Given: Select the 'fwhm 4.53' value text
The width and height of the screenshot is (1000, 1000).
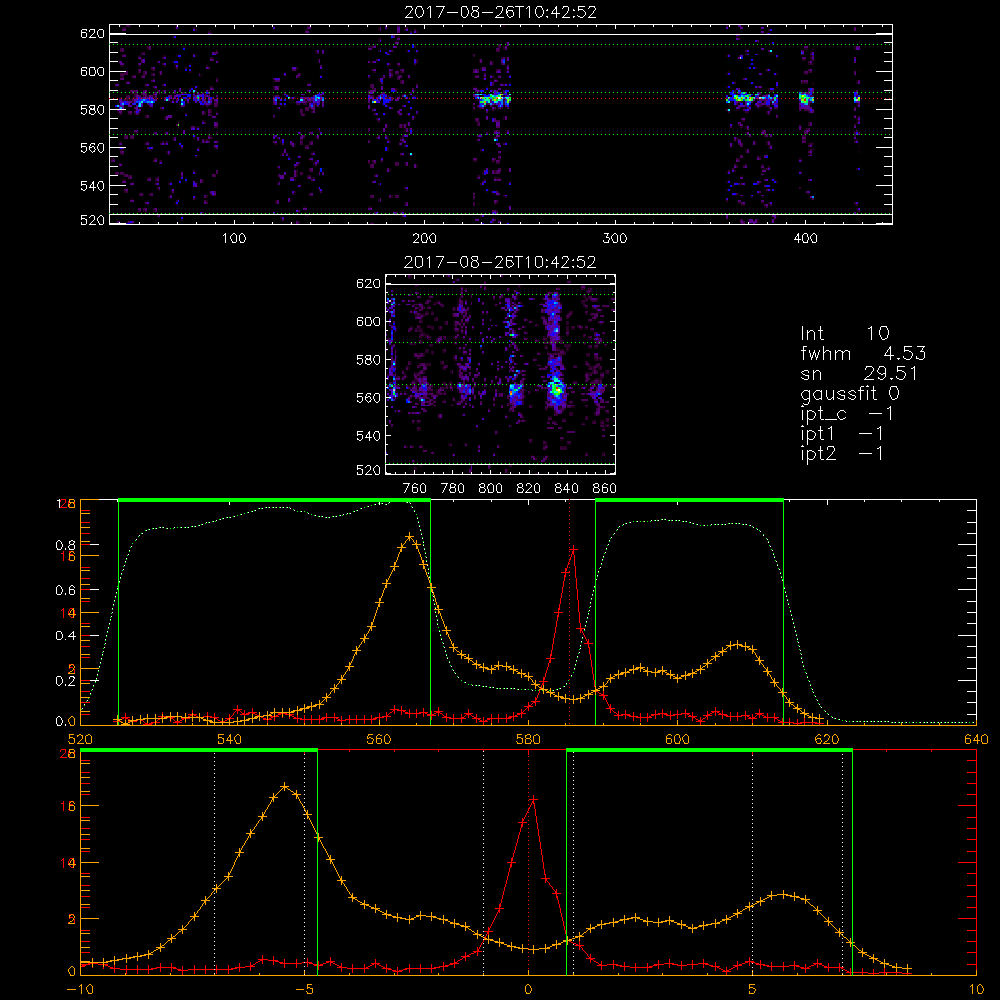Looking at the screenshot, I should 863,354.
